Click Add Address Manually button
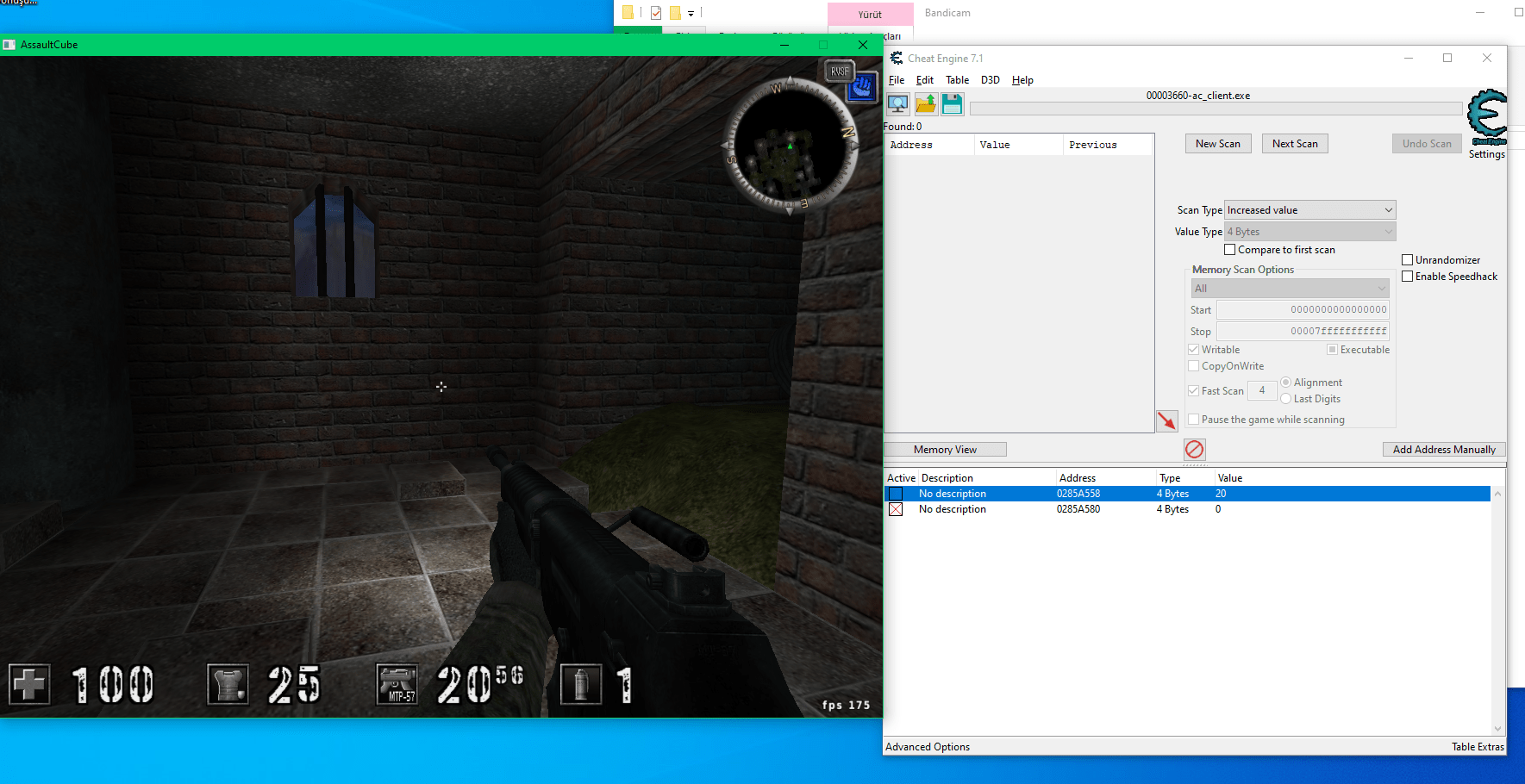Image resolution: width=1525 pixels, height=784 pixels. pyautogui.click(x=1444, y=450)
